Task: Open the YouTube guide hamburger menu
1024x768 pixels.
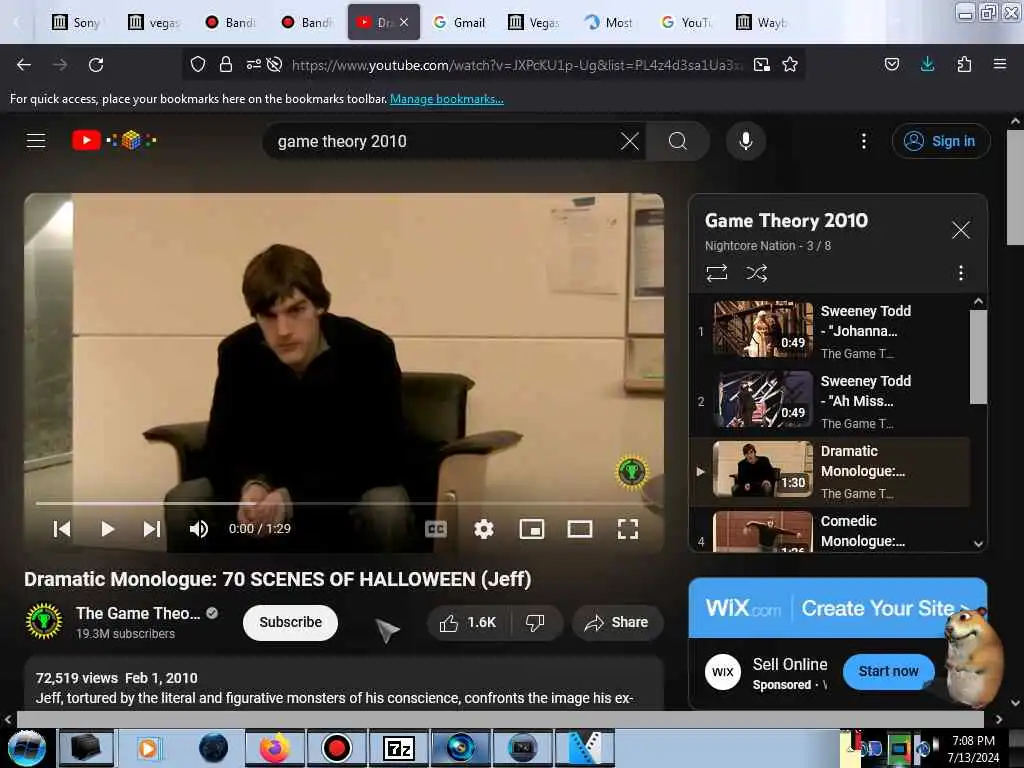Action: (36, 140)
